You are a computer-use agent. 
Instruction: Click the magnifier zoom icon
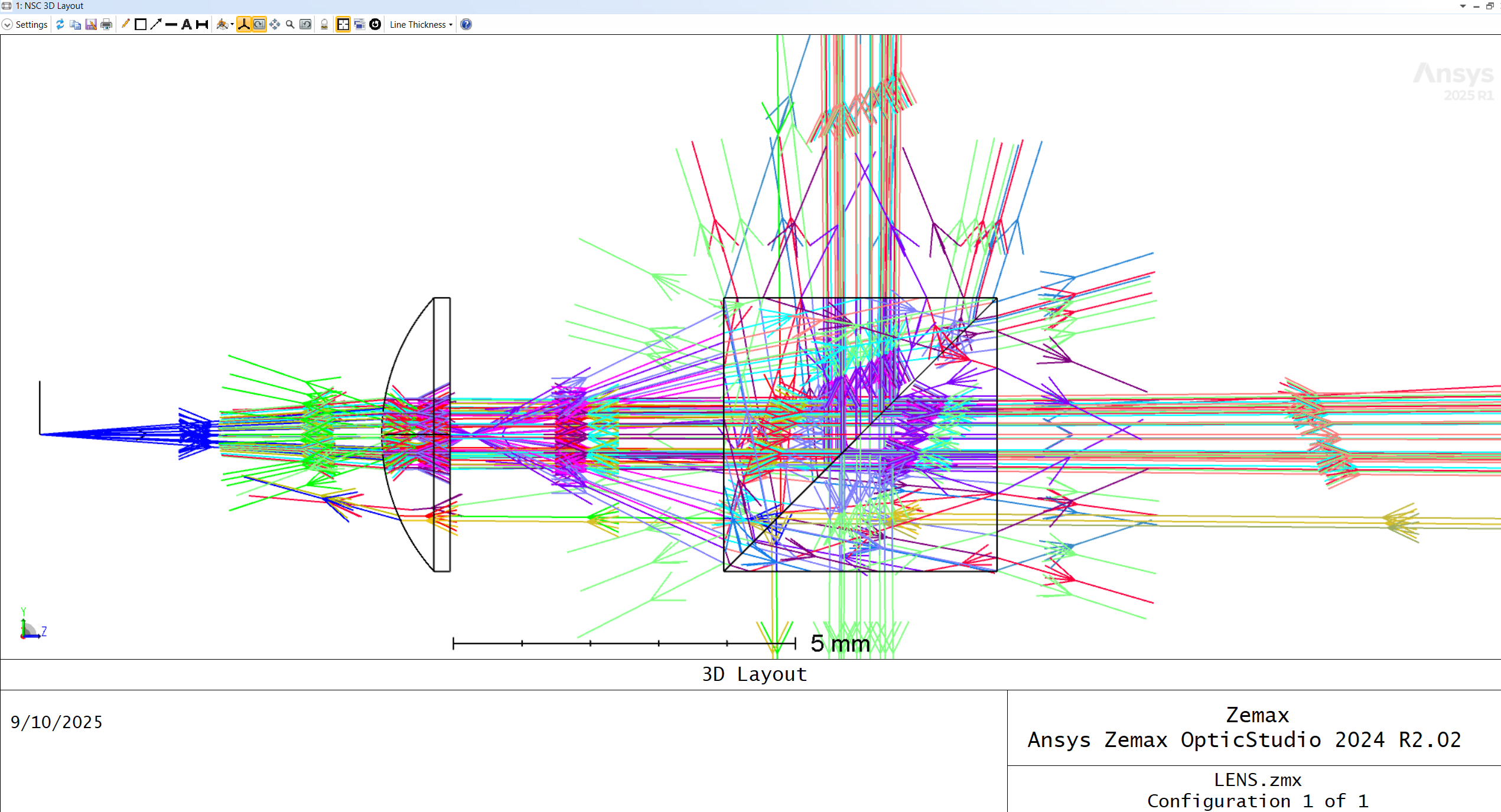(x=290, y=25)
